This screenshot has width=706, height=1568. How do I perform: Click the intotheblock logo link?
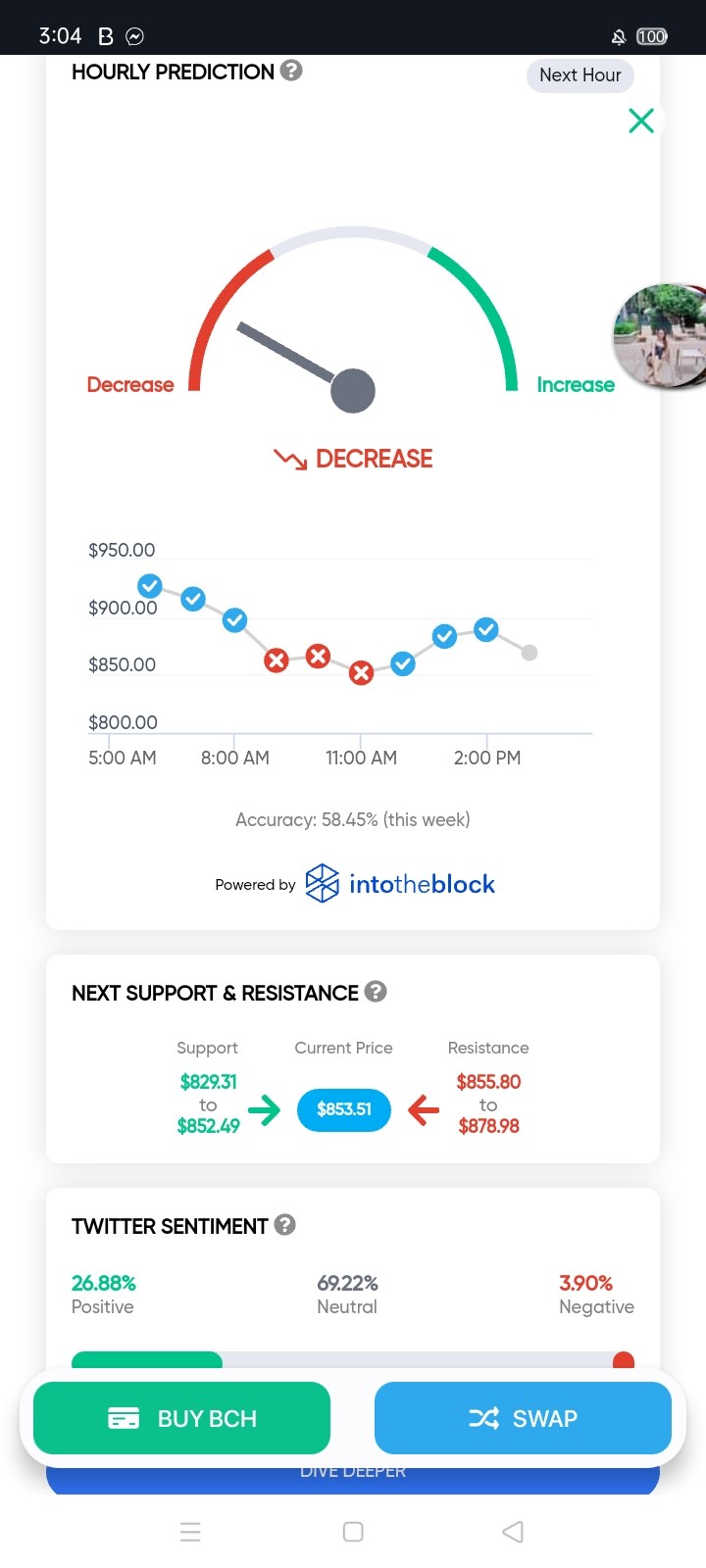(x=400, y=884)
